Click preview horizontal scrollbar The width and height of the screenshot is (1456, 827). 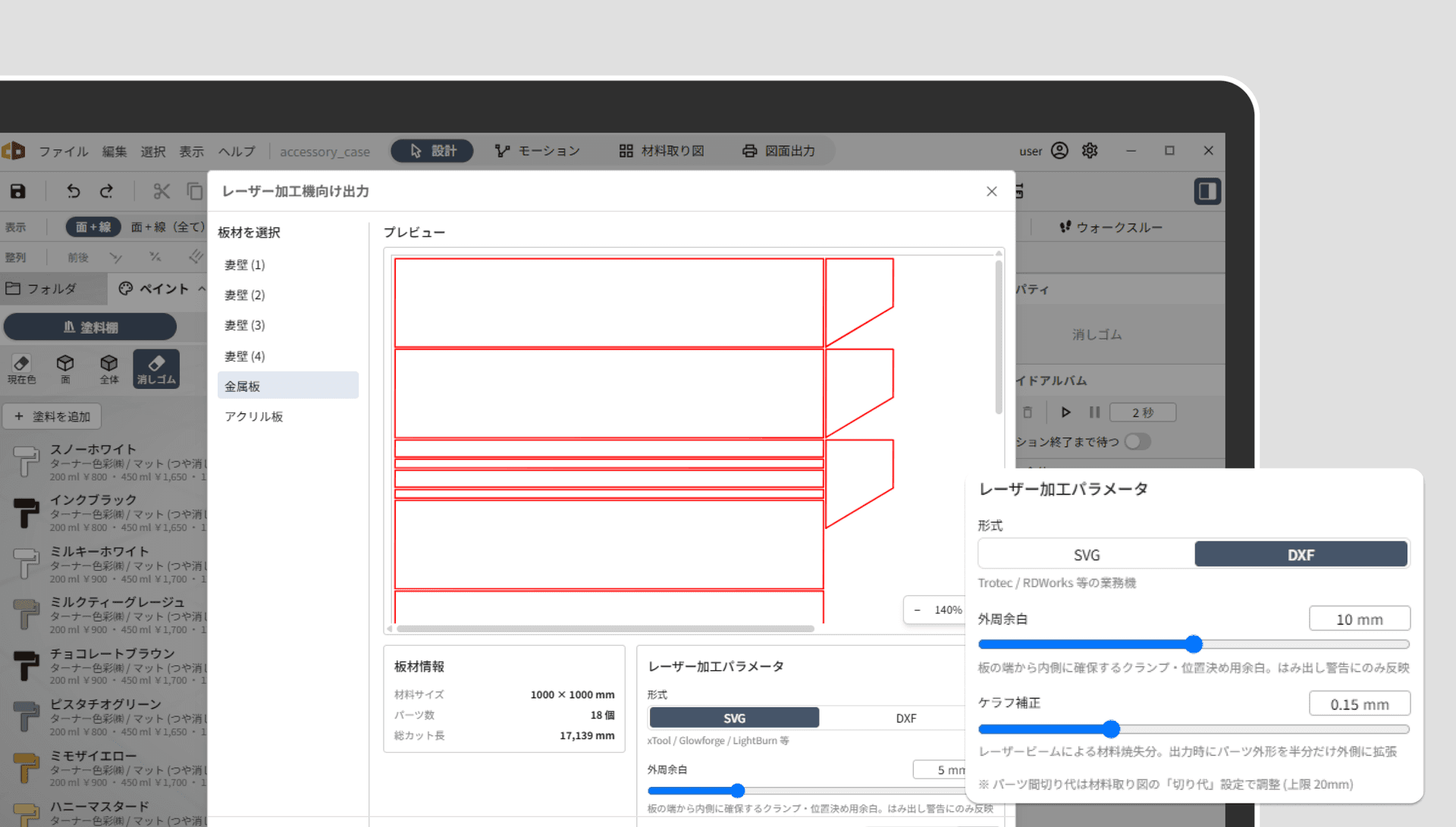(605, 628)
